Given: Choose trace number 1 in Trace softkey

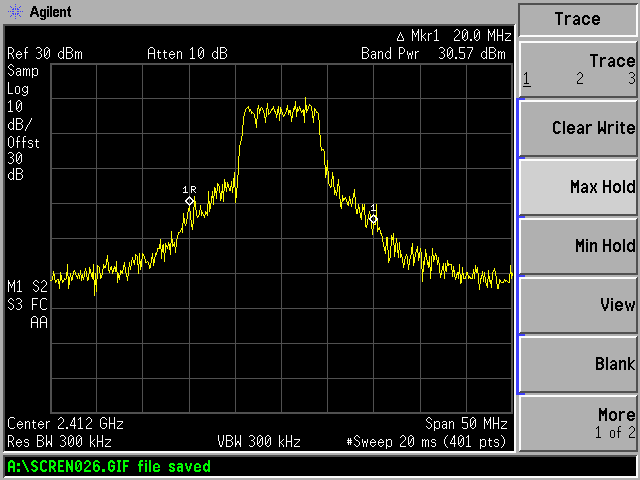Looking at the screenshot, I should click(527, 79).
